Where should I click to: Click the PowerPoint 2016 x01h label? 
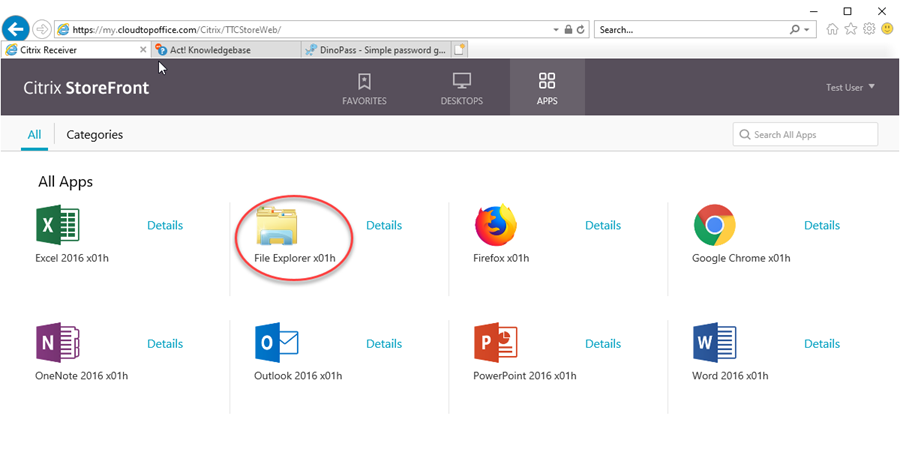(x=525, y=376)
